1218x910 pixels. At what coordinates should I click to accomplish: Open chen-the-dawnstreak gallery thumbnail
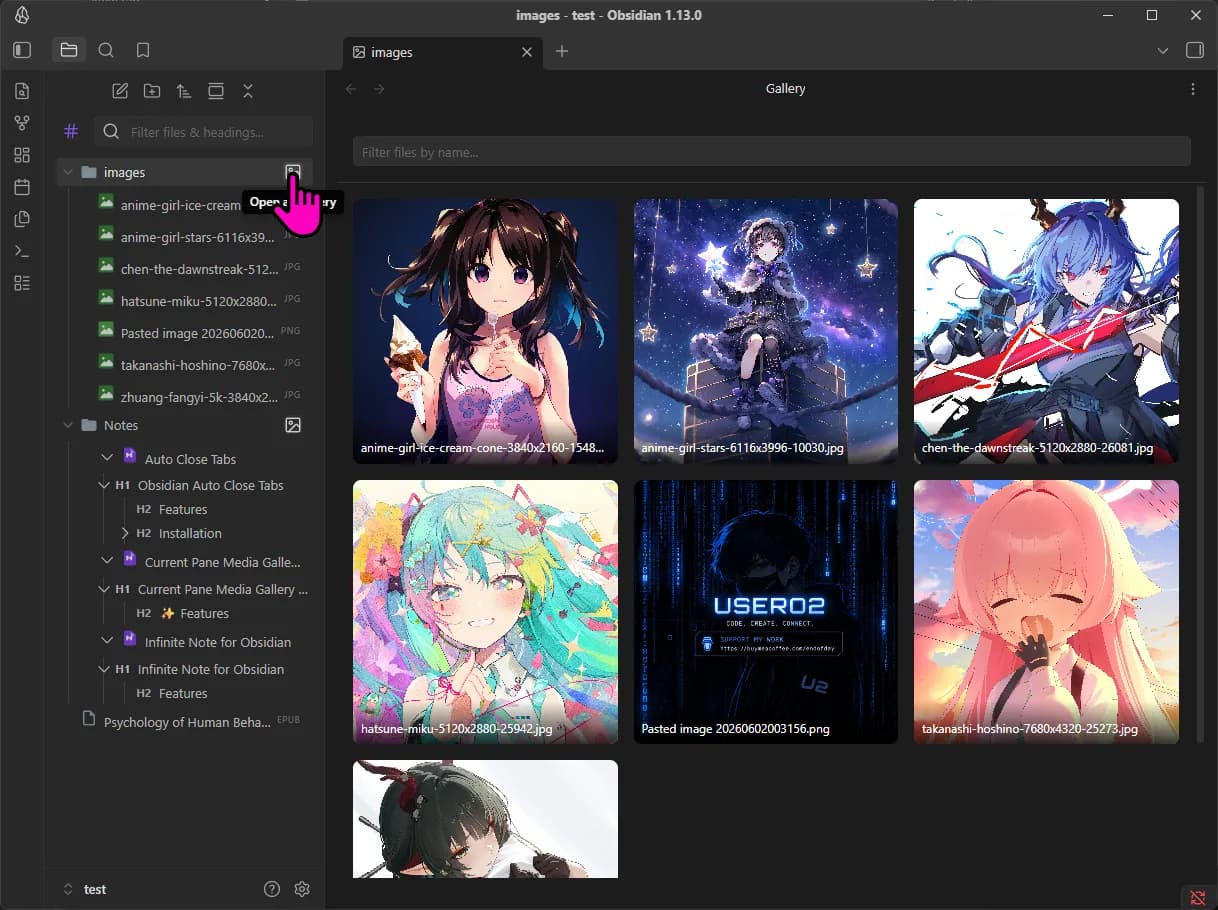click(1046, 331)
